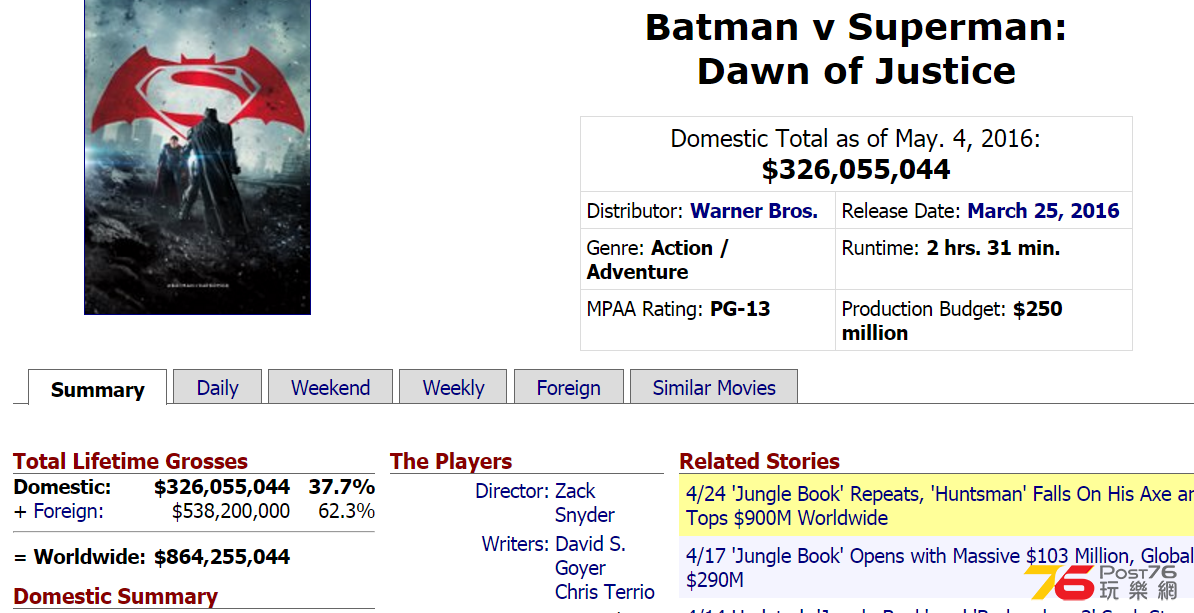Click the Chris Terrio writer link

tap(605, 592)
